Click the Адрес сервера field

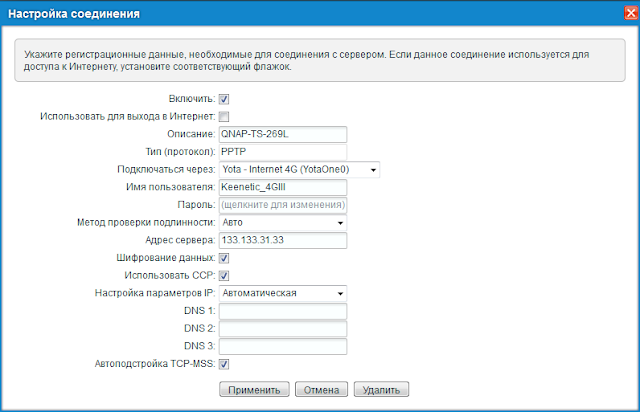[283, 241]
